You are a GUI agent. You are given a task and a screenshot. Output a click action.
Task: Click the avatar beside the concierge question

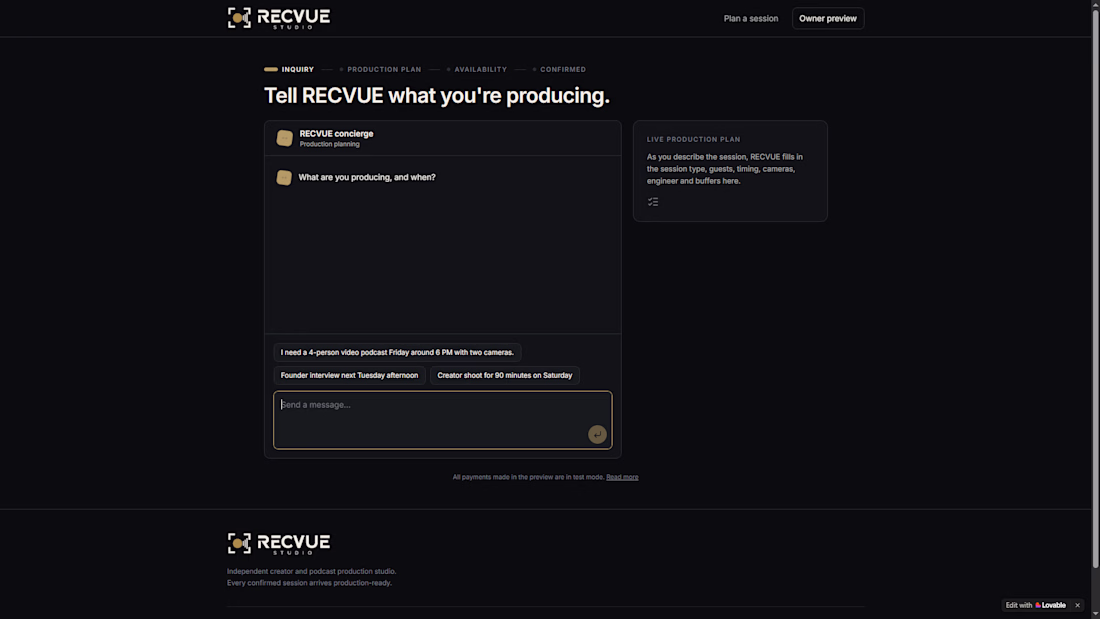pos(284,178)
